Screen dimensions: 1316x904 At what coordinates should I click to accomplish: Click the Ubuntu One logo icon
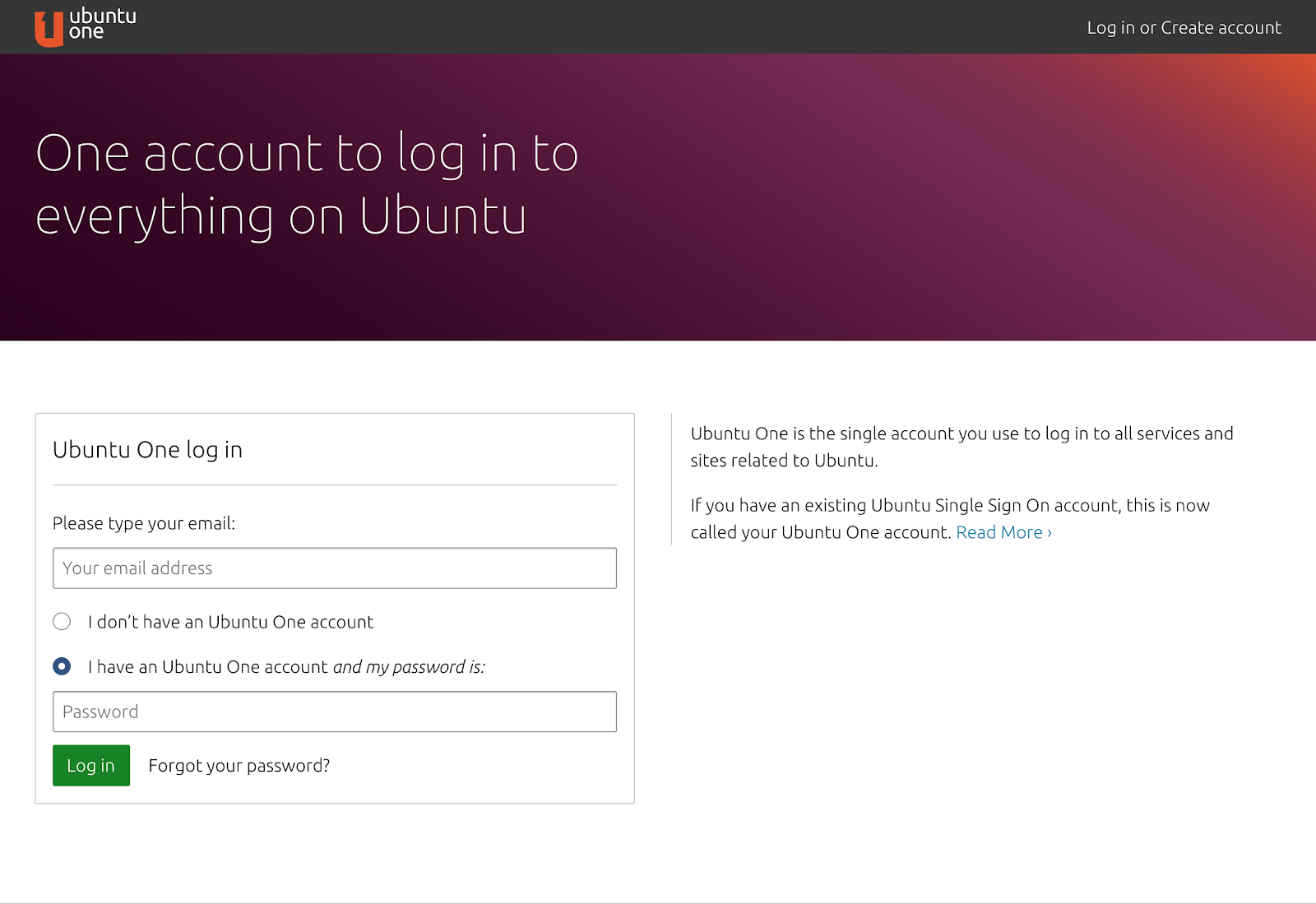pos(49,29)
